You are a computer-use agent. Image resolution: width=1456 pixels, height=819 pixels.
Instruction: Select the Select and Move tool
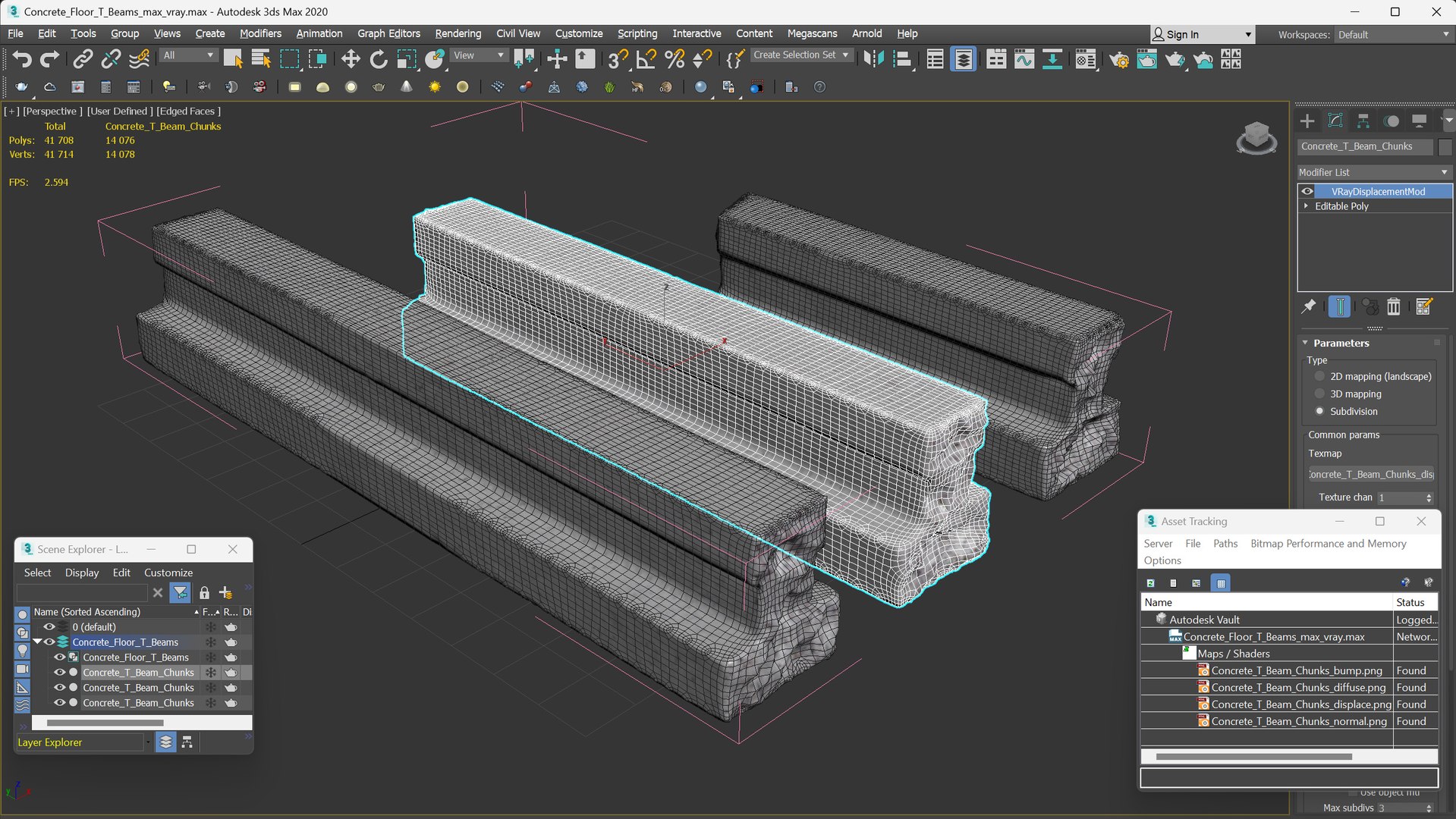coord(350,59)
